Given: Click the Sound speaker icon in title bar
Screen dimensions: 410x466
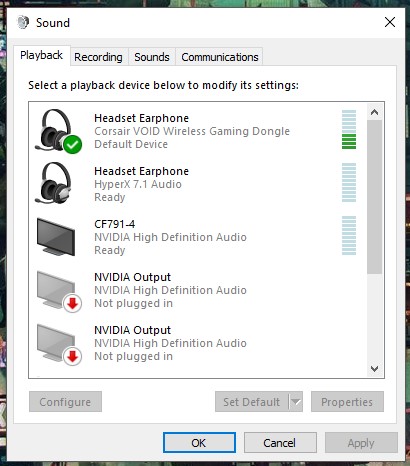Looking at the screenshot, I should [x=23, y=22].
